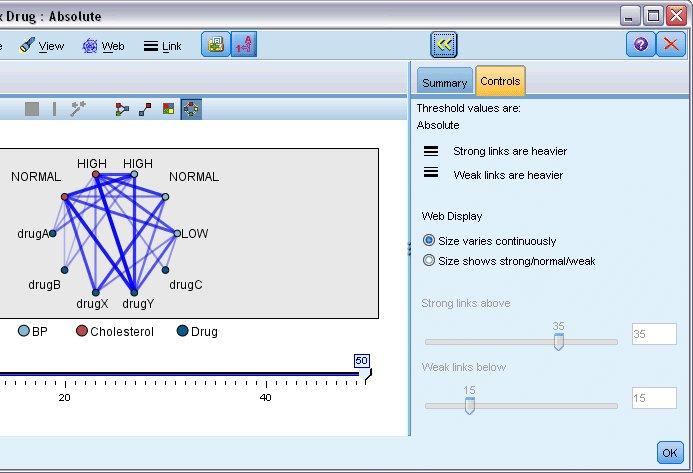Click the Weak links below slider handle
Image resolution: width=693 pixels, height=473 pixels.
click(469, 406)
